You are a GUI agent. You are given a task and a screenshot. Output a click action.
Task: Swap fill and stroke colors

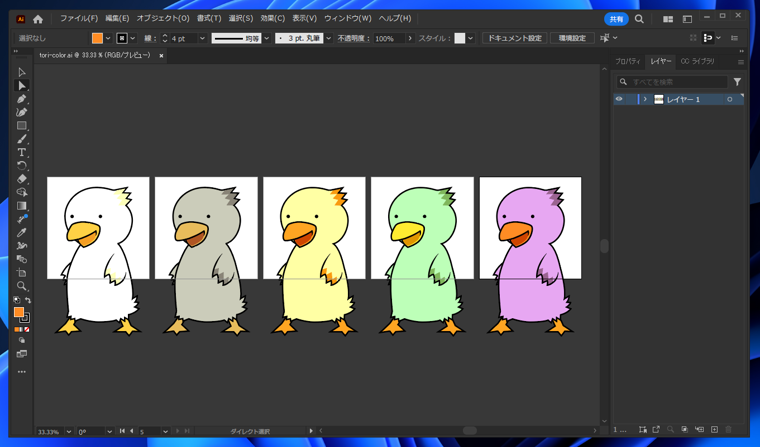(28, 301)
